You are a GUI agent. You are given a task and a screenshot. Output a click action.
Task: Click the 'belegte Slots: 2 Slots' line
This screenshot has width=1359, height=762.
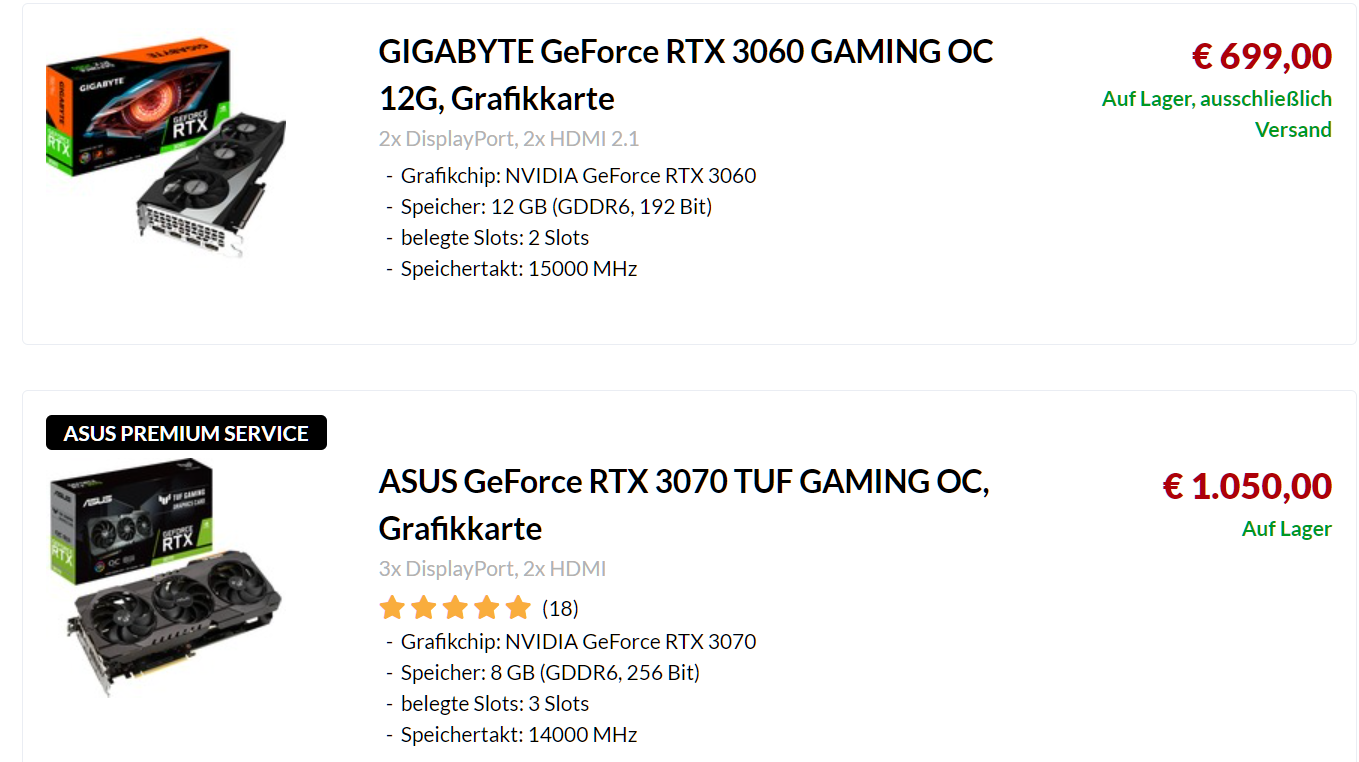[494, 238]
